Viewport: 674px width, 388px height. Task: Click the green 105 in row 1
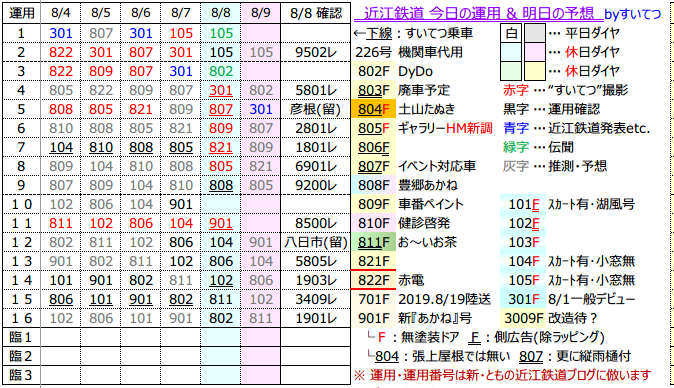pyautogui.click(x=221, y=33)
